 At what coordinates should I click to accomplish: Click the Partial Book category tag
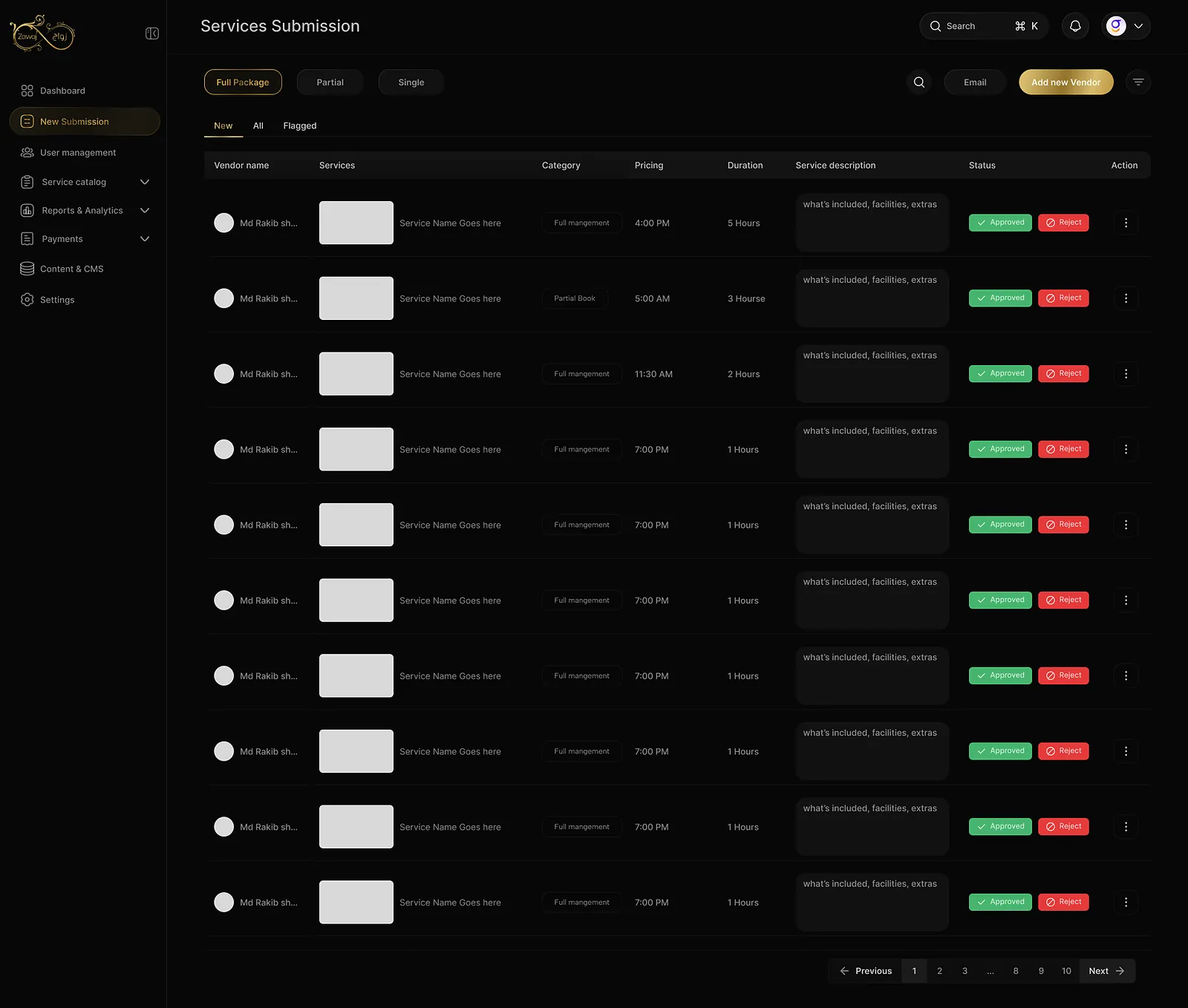click(575, 298)
